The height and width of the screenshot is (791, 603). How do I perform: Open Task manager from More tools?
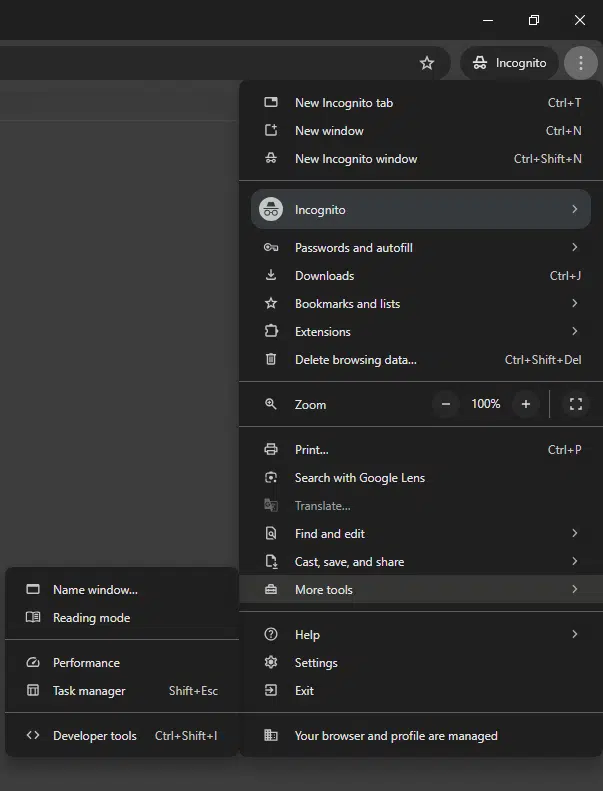tap(89, 691)
